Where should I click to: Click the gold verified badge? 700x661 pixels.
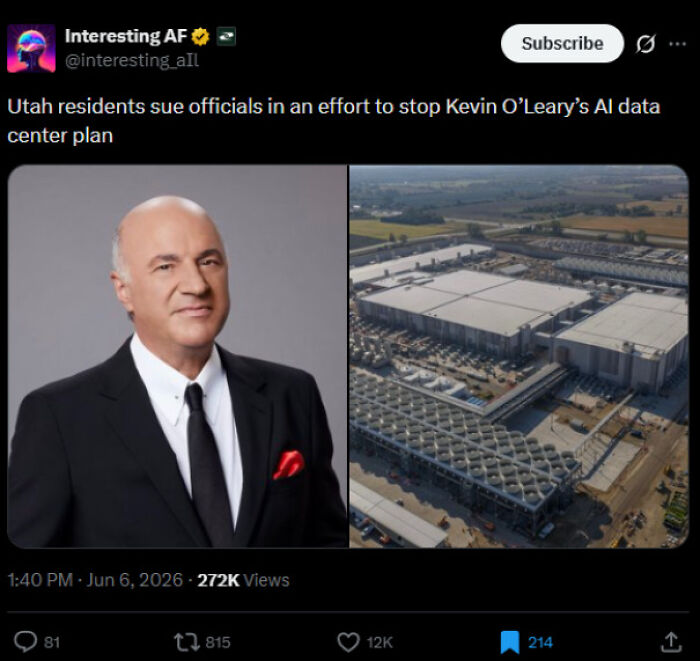(x=200, y=37)
